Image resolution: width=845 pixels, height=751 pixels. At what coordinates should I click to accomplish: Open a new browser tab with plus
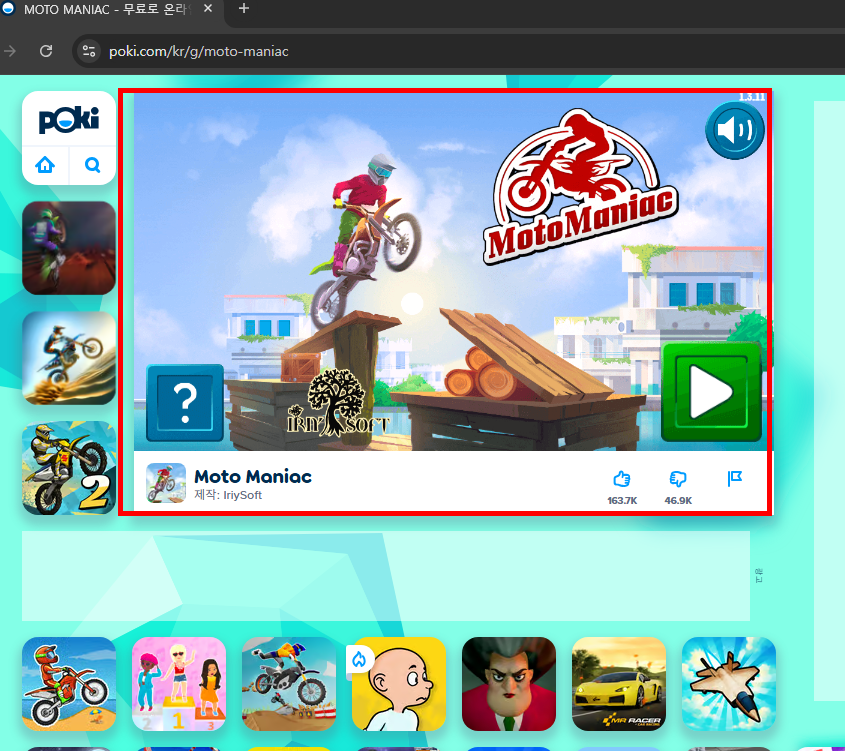pyautogui.click(x=244, y=9)
